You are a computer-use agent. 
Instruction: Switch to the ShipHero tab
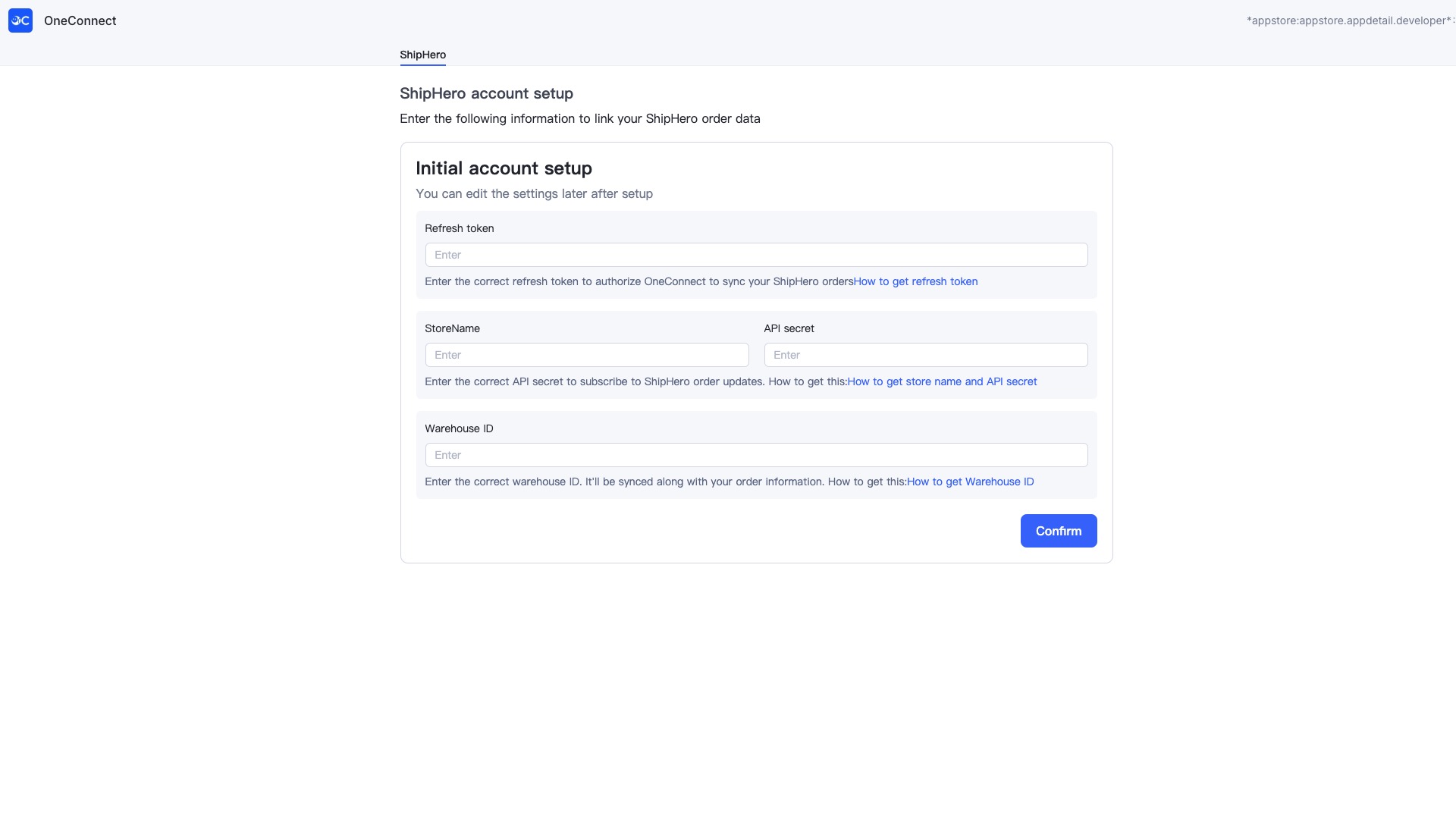pyautogui.click(x=422, y=55)
